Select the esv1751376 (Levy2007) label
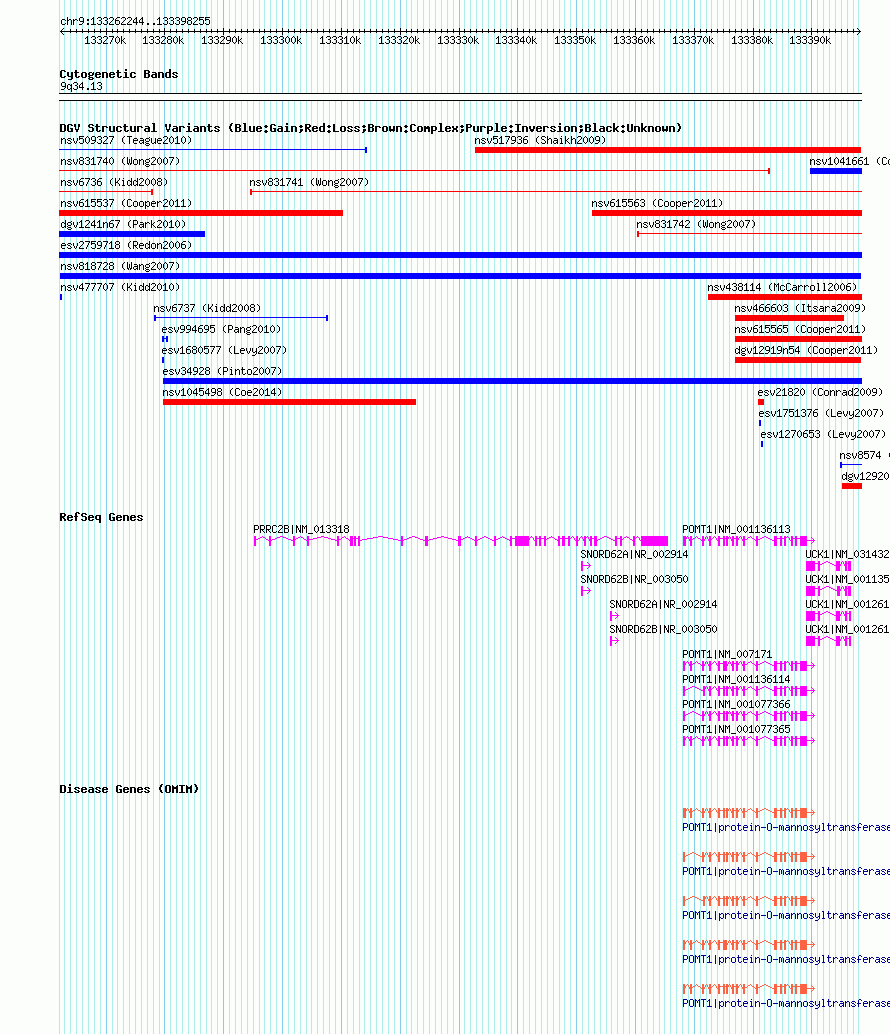Image resolution: width=890 pixels, height=1034 pixels. click(821, 414)
